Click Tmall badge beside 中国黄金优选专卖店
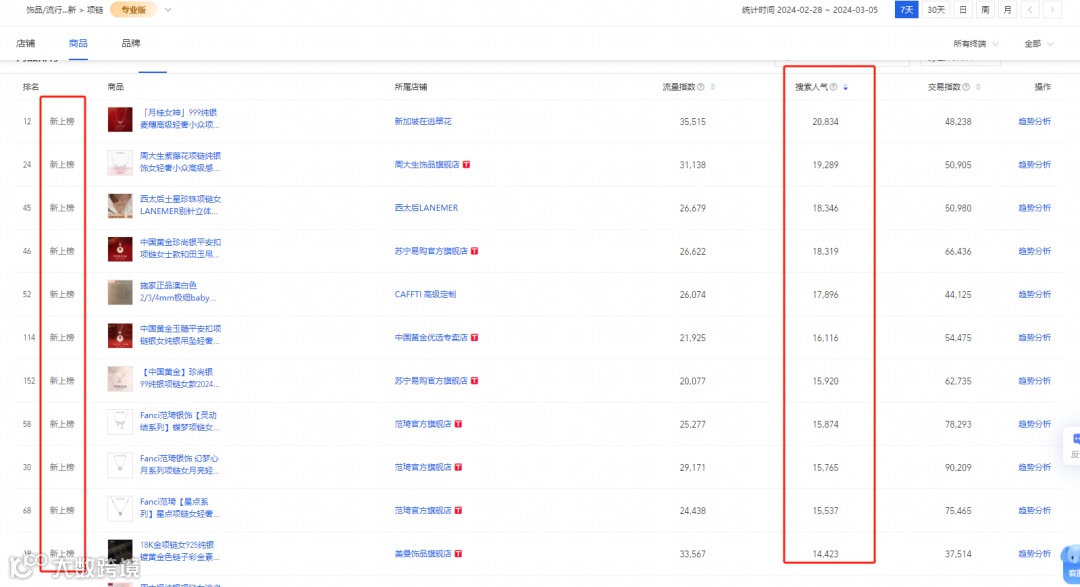Image resolution: width=1080 pixels, height=587 pixels. (x=475, y=338)
